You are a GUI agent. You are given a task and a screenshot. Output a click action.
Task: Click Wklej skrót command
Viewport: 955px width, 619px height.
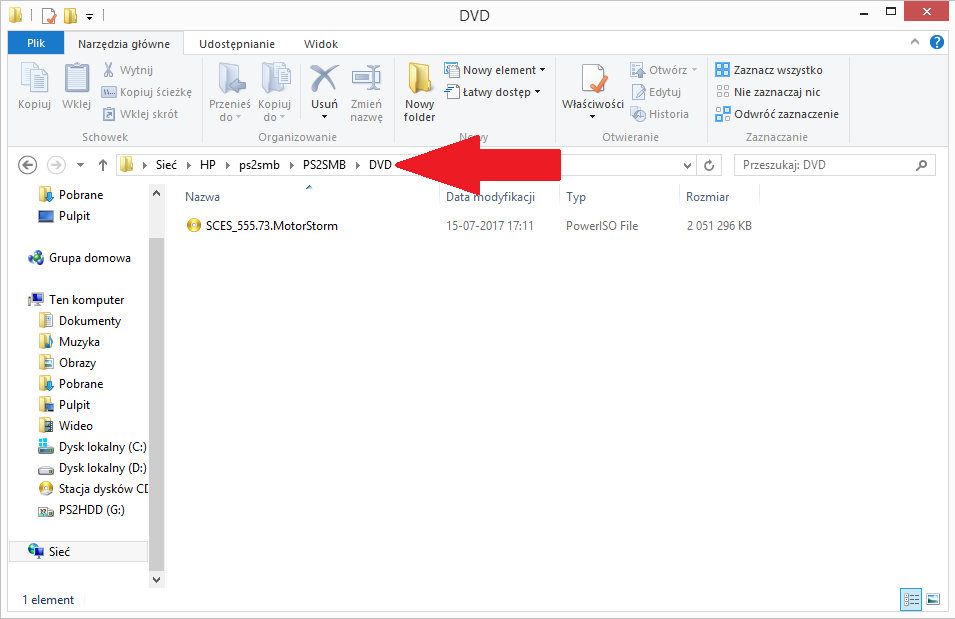click(x=141, y=114)
